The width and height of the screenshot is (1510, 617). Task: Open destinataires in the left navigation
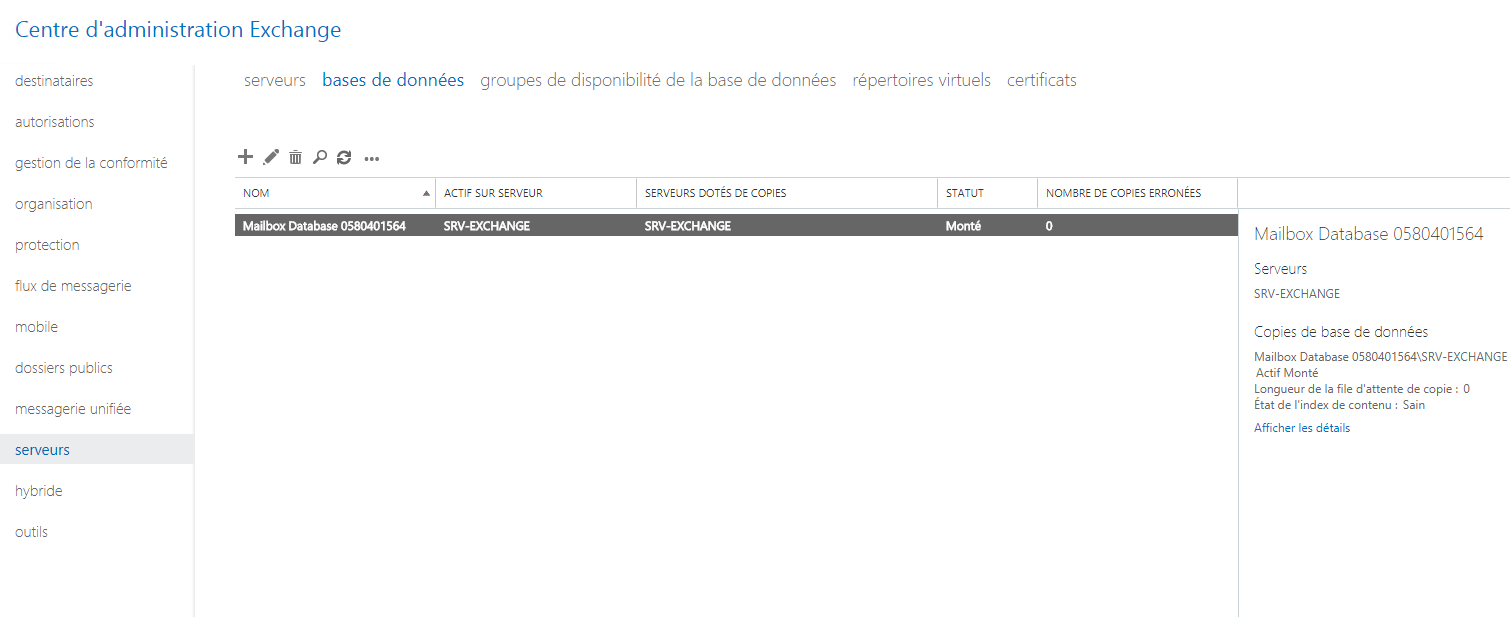54,81
